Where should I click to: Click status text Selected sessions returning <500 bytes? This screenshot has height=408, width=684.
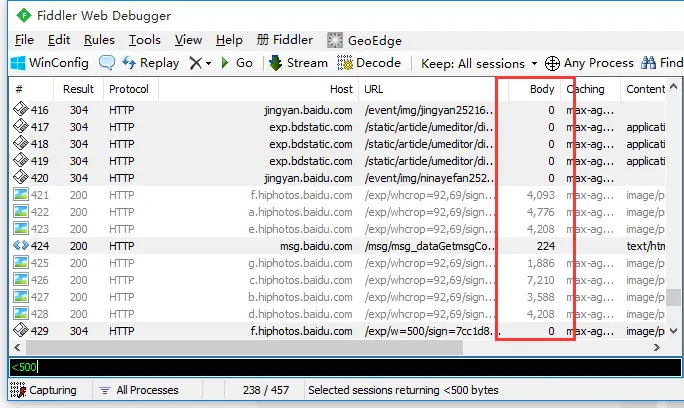(403, 390)
